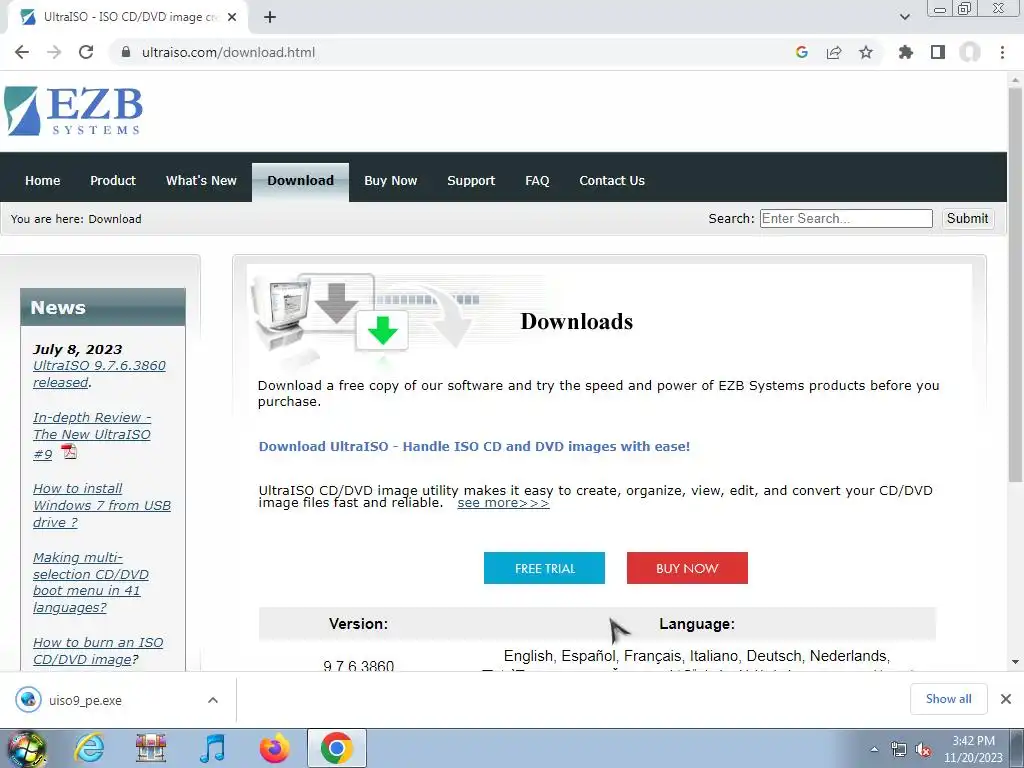This screenshot has height=768, width=1024.
Task: Close the UltraISO browser tab
Action: (232, 17)
